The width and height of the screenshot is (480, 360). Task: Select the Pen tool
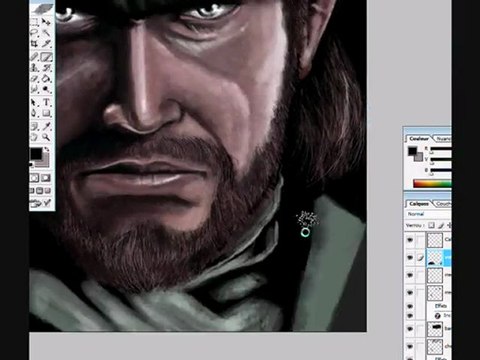point(34,113)
